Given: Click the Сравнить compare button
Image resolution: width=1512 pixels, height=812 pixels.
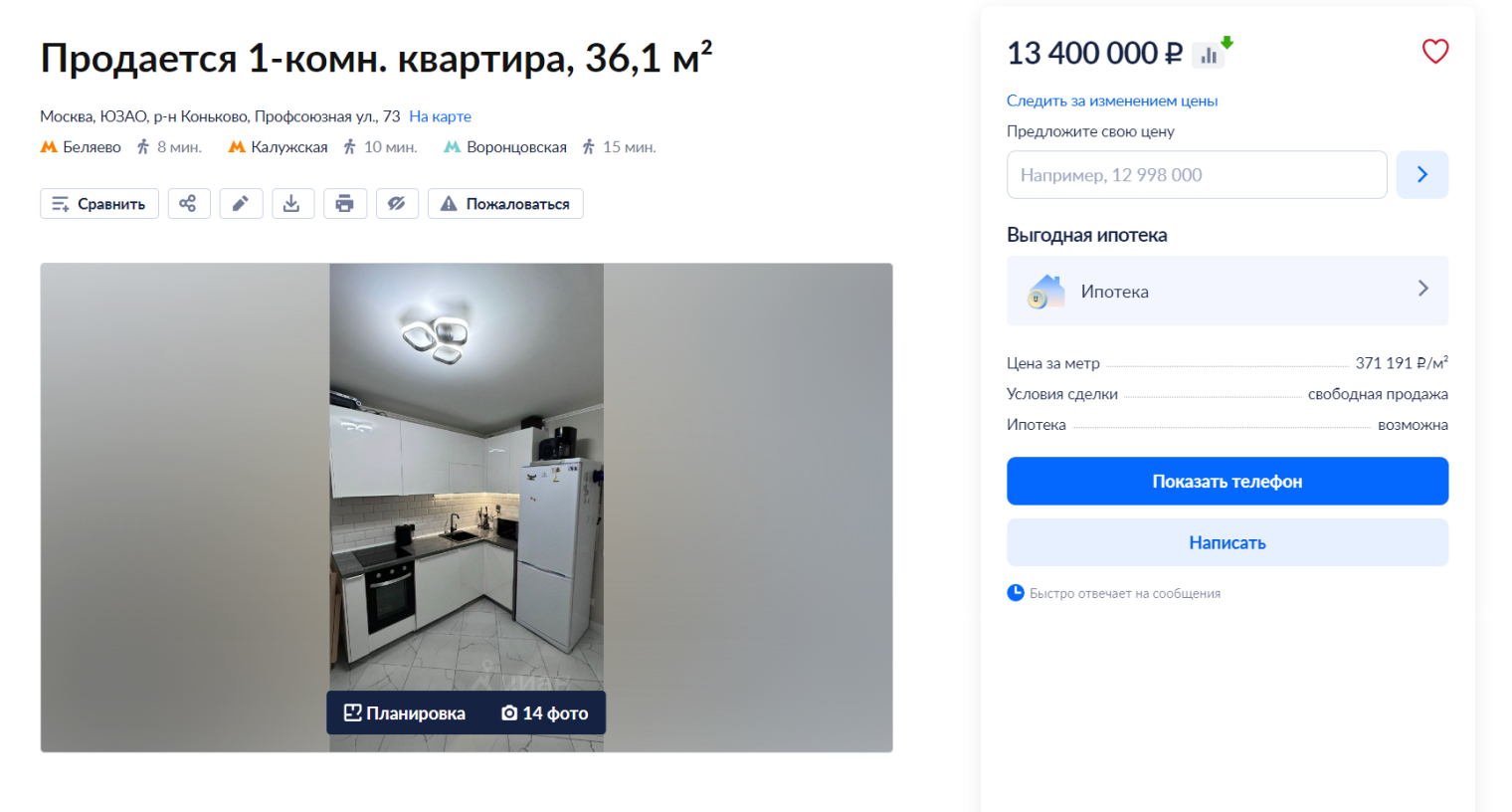Looking at the screenshot, I should pos(99,204).
